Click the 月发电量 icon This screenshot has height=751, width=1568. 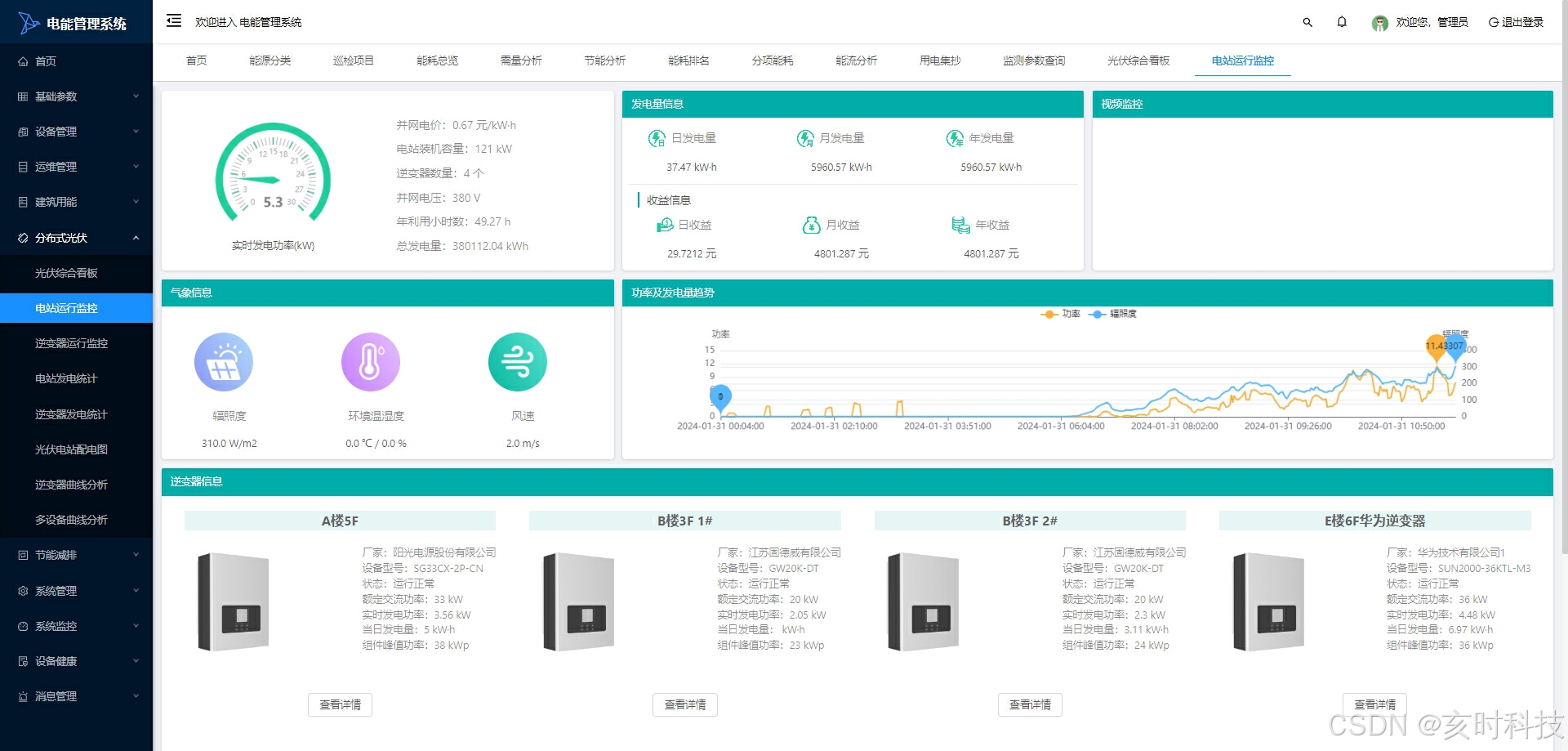(805, 138)
